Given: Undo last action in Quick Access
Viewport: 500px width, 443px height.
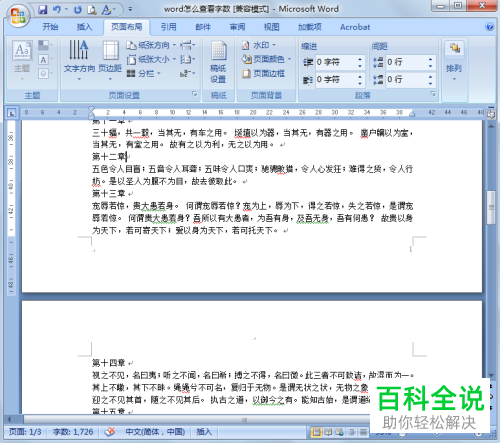Looking at the screenshot, I should [x=57, y=10].
